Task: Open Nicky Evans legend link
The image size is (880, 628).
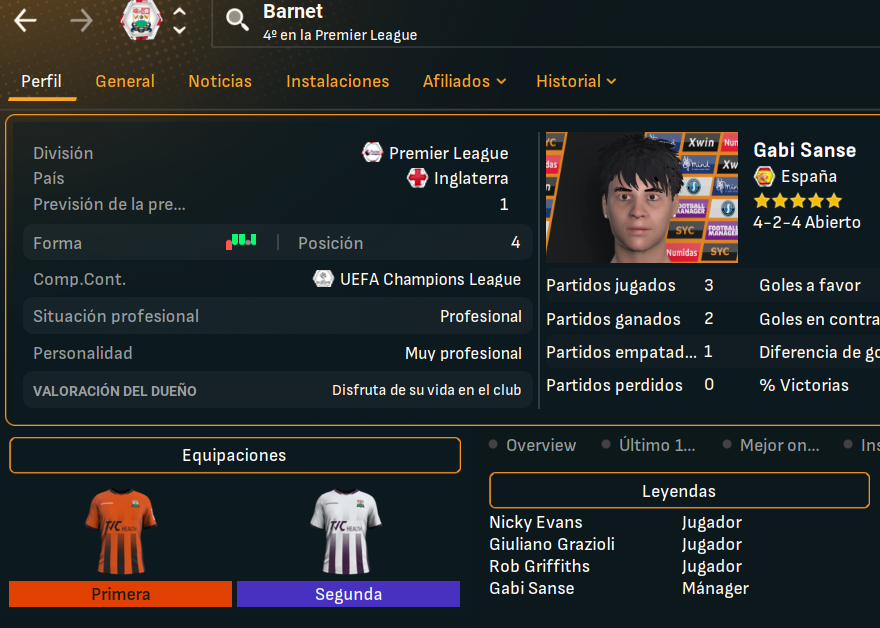Action: [x=536, y=522]
